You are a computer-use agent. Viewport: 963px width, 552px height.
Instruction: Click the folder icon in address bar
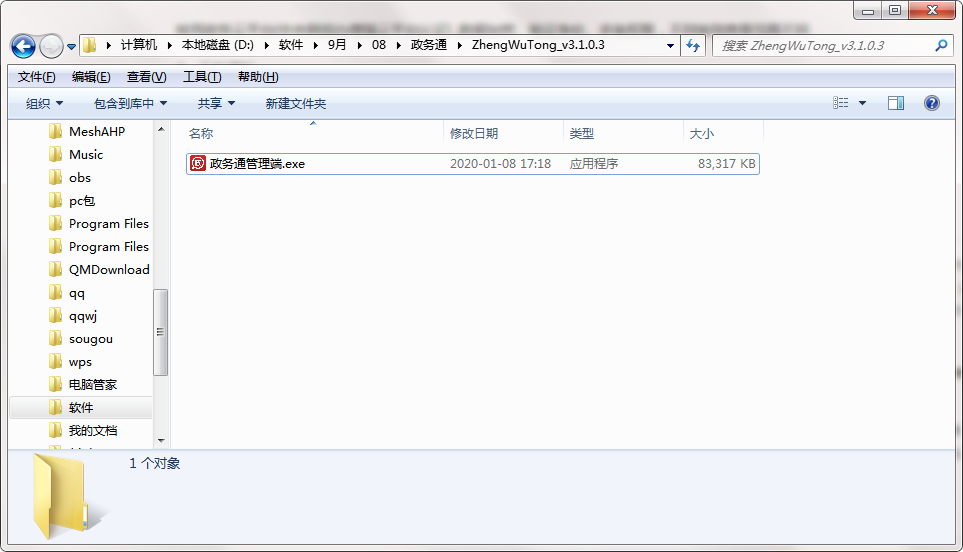90,45
